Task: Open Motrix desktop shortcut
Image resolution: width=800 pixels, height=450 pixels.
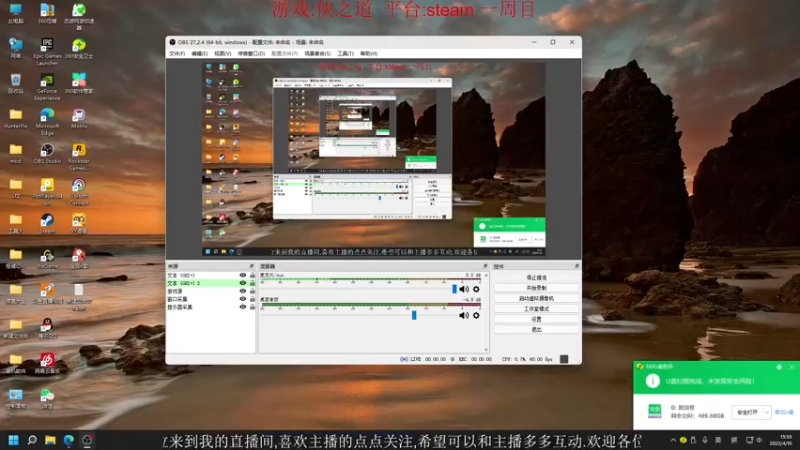Action: pos(79,118)
